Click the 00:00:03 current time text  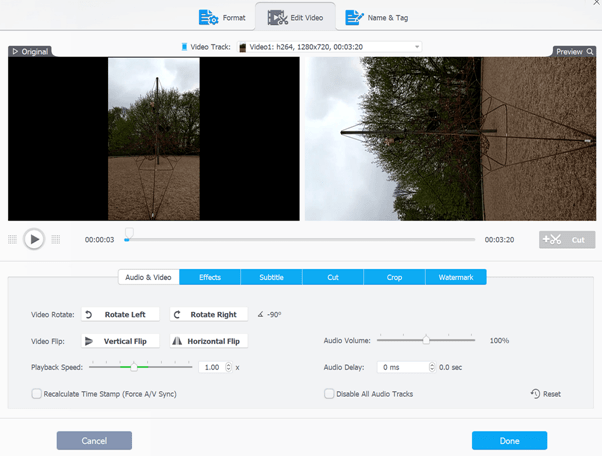click(x=99, y=240)
